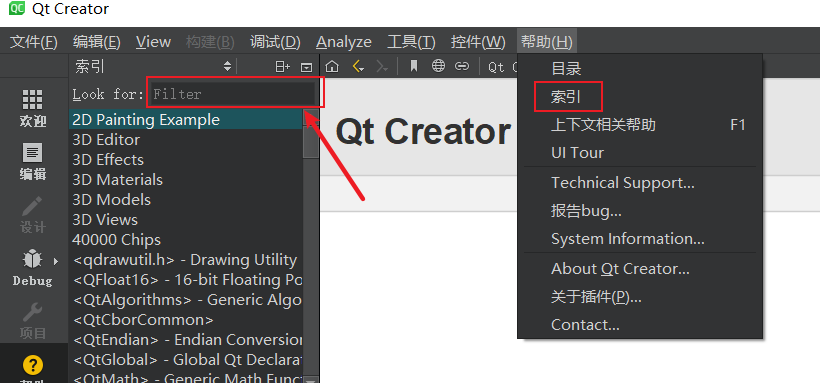Screen dimensions: 820x383
Task: Add a bookmark with the bookmark icon
Action: [x=414, y=66]
